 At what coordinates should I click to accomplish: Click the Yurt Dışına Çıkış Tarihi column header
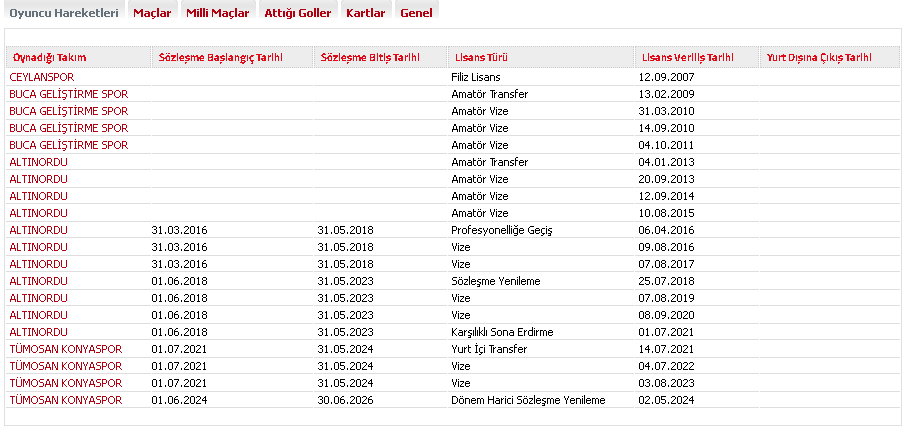[x=819, y=57]
